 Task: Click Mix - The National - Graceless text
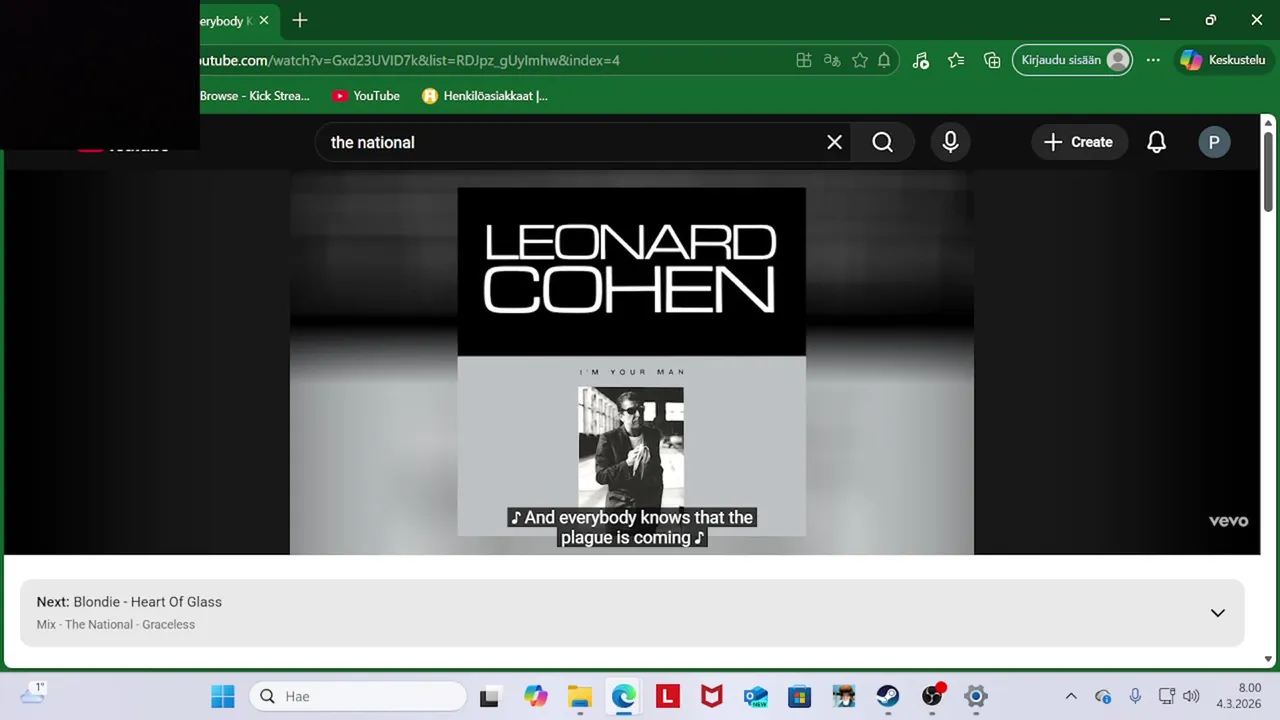(x=116, y=625)
